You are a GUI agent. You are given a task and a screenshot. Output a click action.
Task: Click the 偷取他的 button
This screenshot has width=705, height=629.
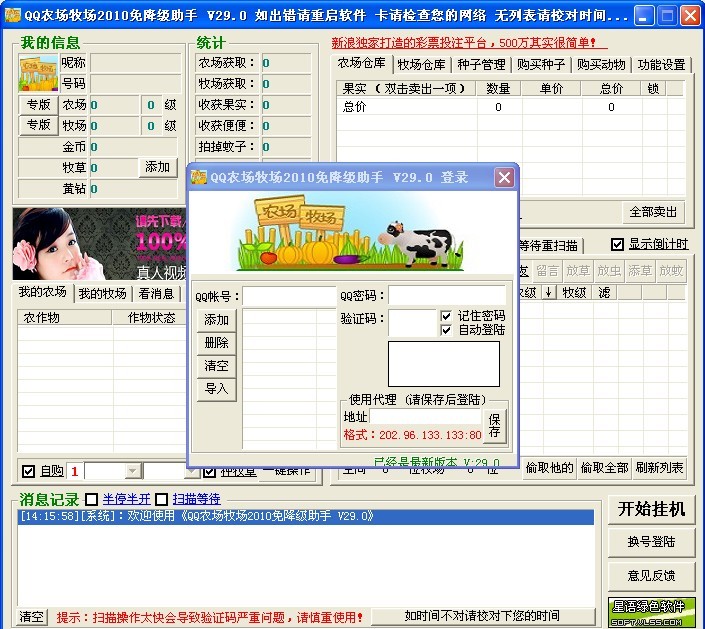click(549, 468)
